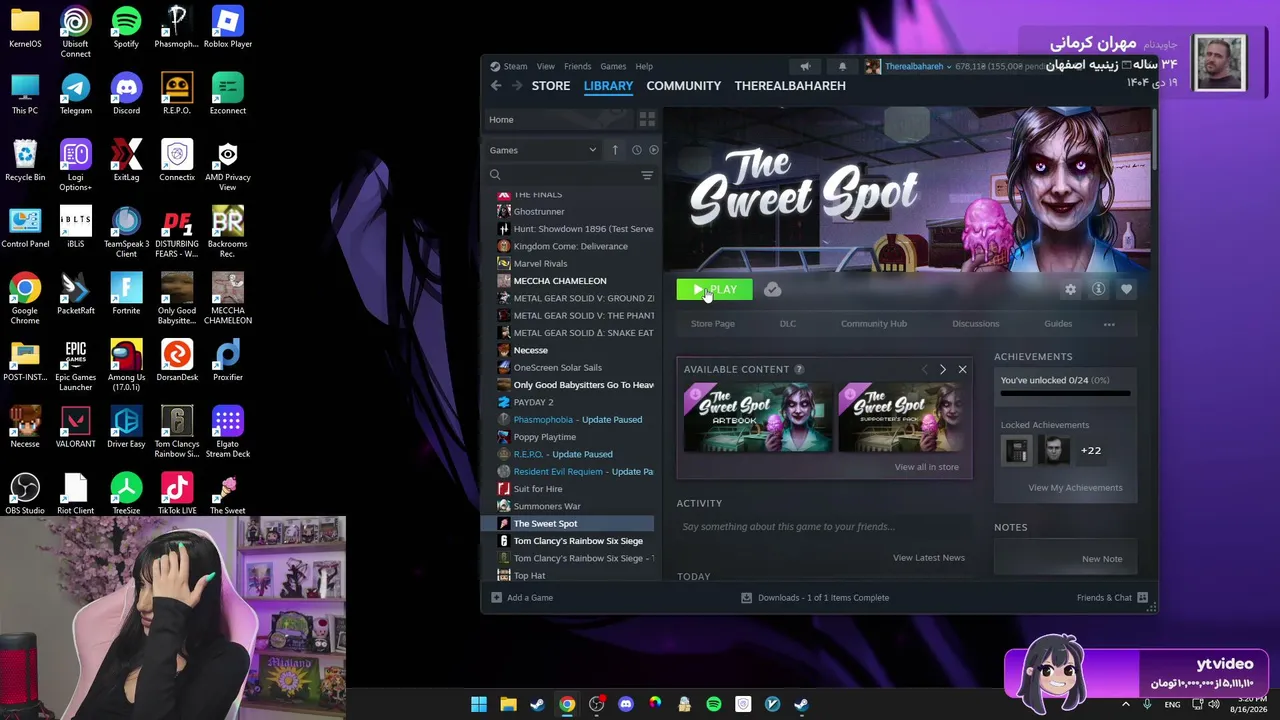Open the Games menu in the menu bar
This screenshot has width=1280, height=720.
pos(613,67)
